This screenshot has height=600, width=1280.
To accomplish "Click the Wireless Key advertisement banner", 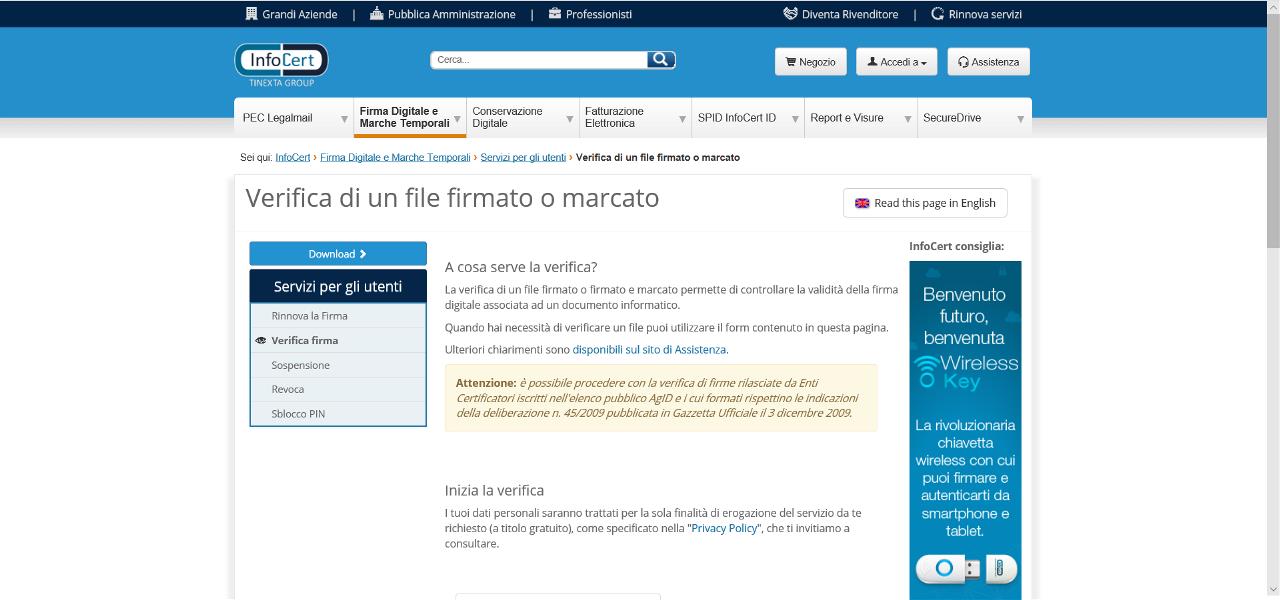I will pyautogui.click(x=965, y=430).
